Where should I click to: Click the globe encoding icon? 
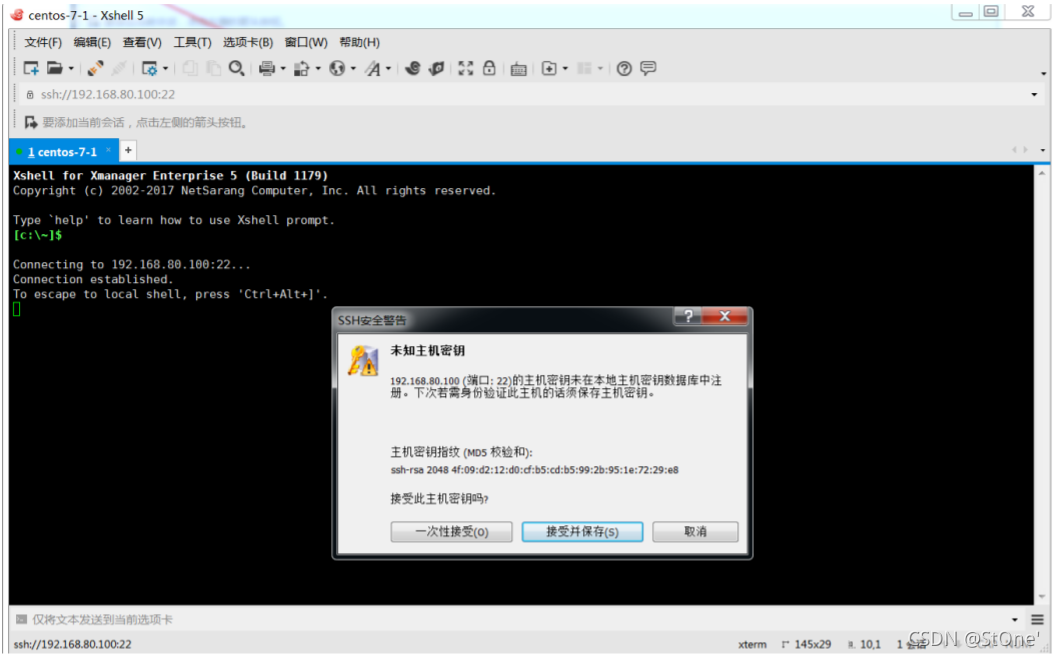[337, 68]
